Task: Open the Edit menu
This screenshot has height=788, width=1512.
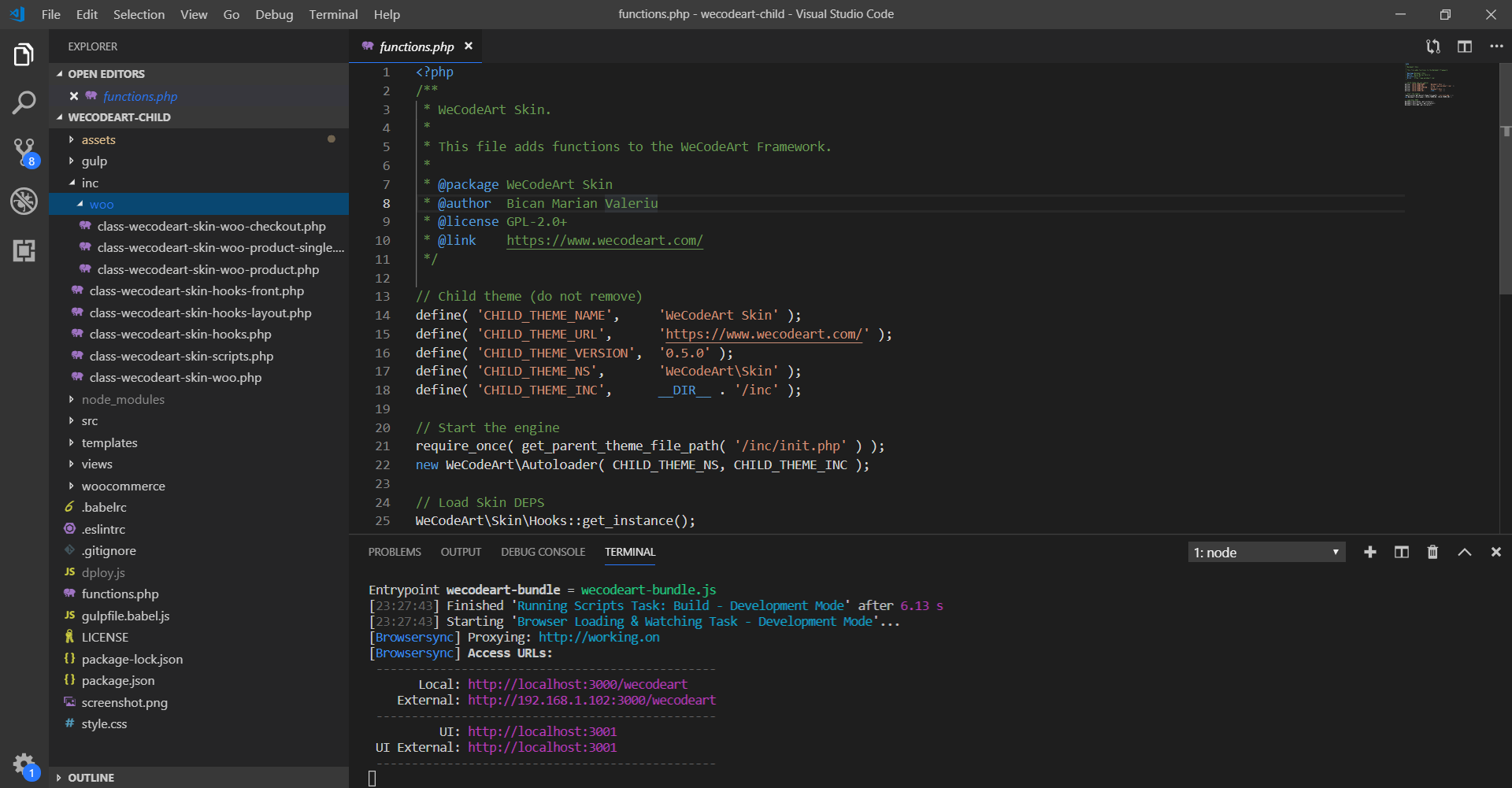Action: 87,14
